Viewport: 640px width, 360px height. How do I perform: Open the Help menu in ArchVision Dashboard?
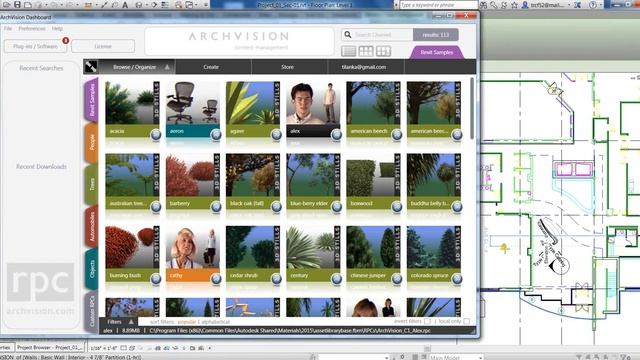pyautogui.click(x=57, y=29)
